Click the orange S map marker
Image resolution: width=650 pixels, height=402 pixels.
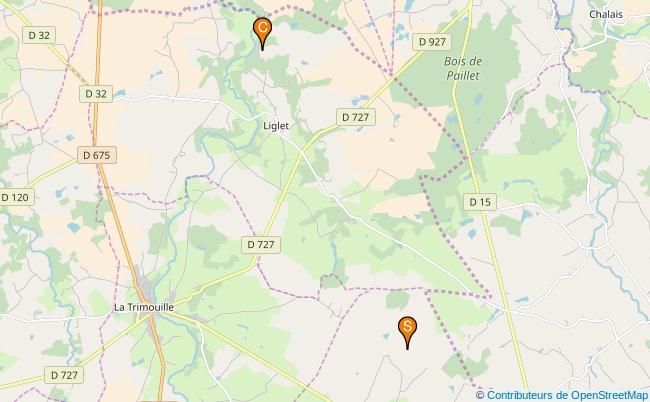pos(407,332)
